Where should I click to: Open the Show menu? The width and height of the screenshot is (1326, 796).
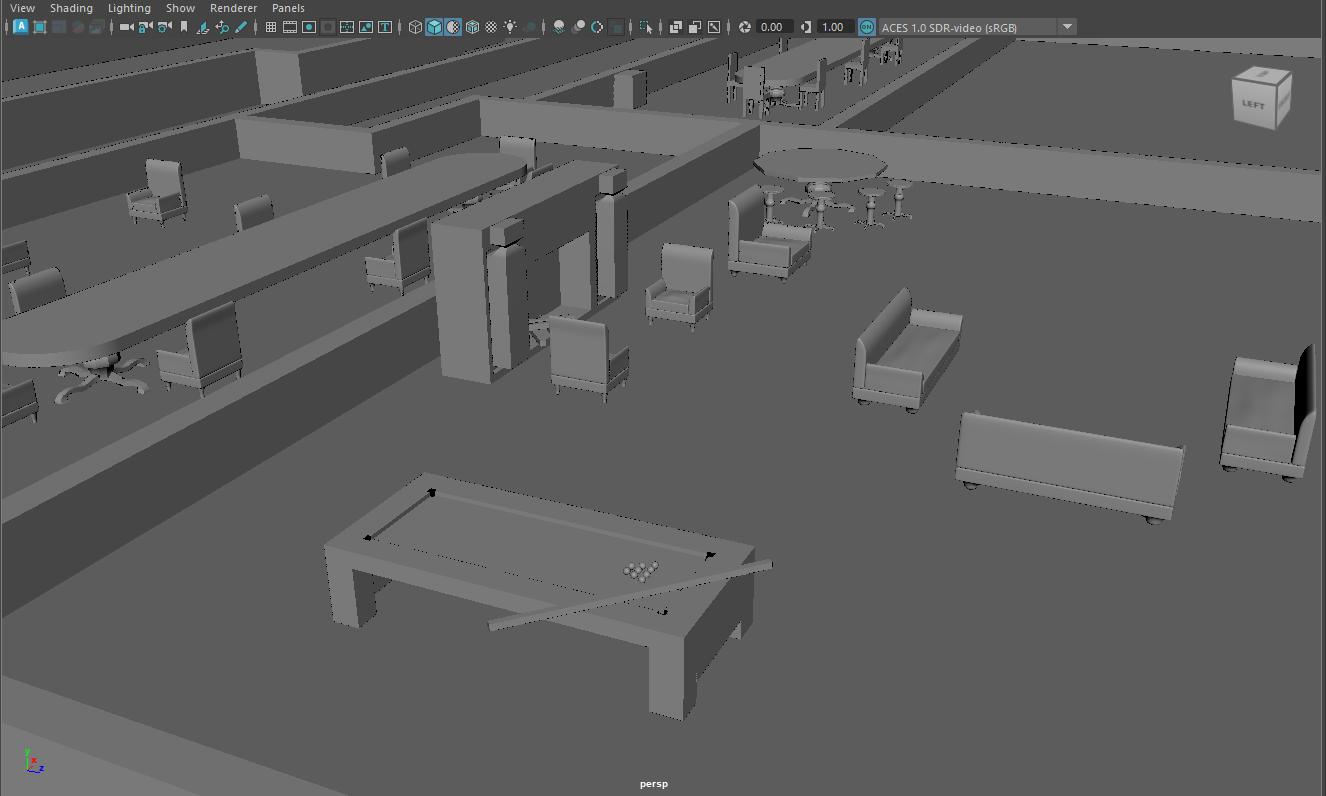pos(181,8)
